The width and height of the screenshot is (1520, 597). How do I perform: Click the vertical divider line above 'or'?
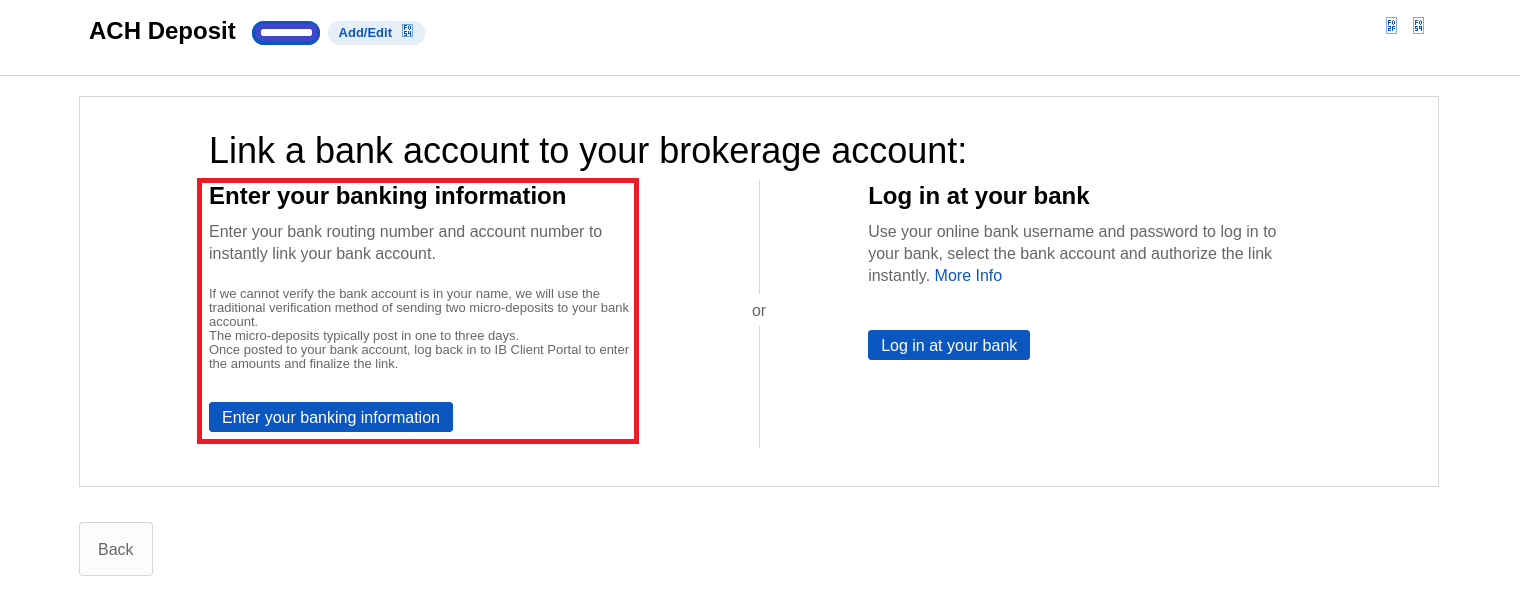[x=759, y=237]
